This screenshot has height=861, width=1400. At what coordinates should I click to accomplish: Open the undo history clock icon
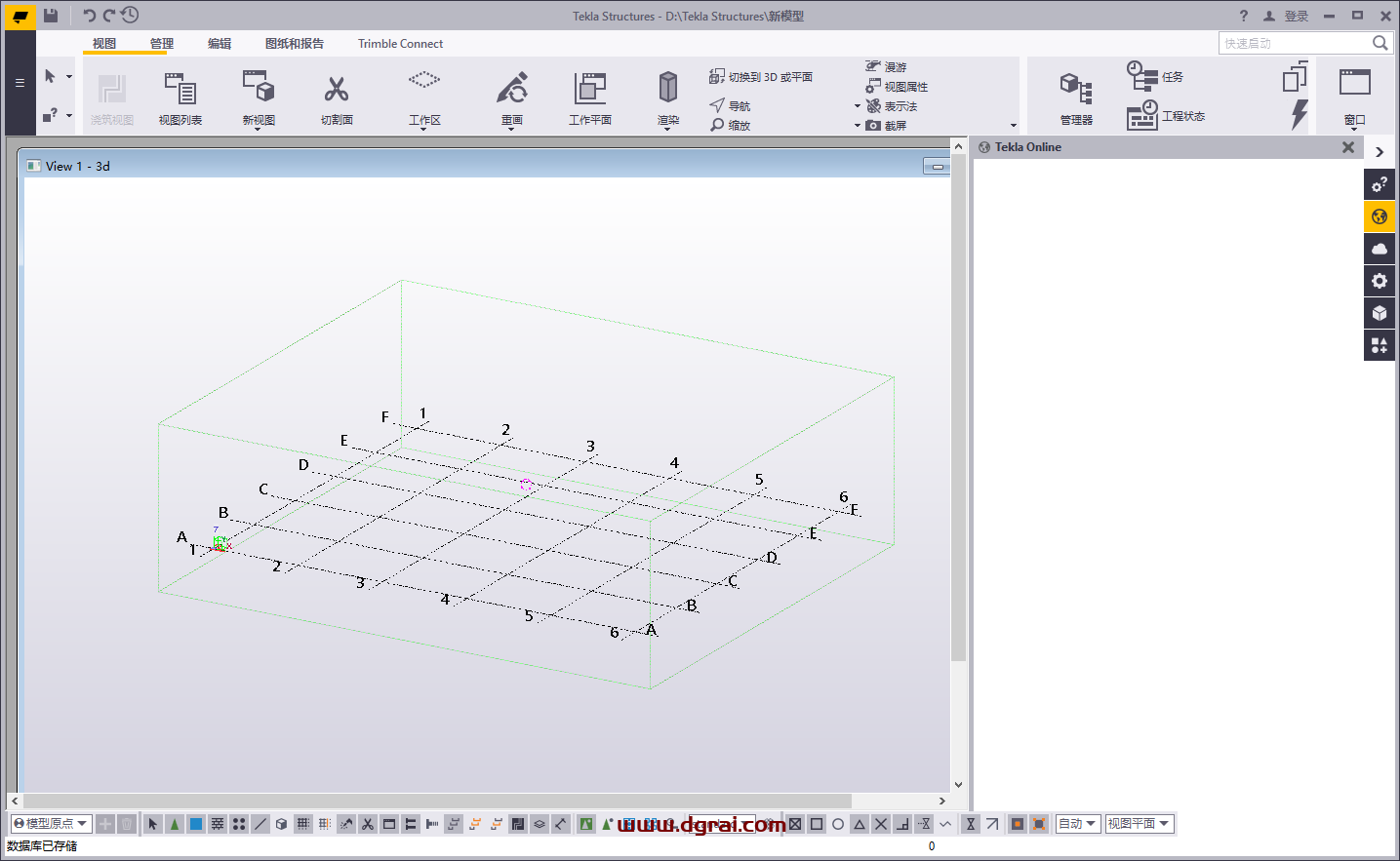pos(130,16)
